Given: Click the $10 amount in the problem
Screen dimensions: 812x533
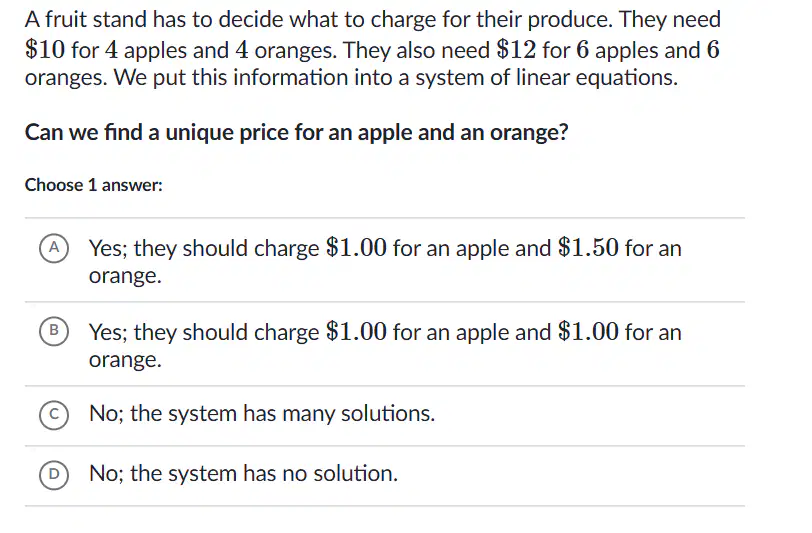Looking at the screenshot, I should pyautogui.click(x=45, y=50).
